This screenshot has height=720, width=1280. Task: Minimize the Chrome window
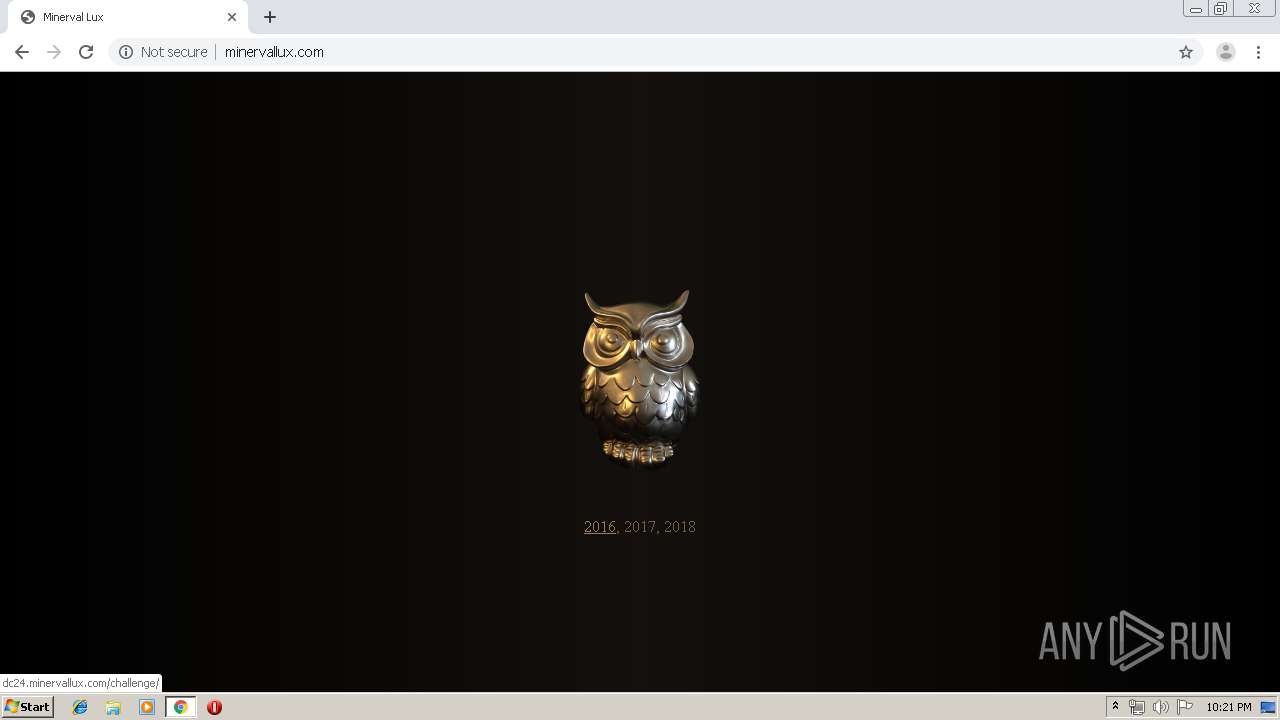coord(1195,9)
